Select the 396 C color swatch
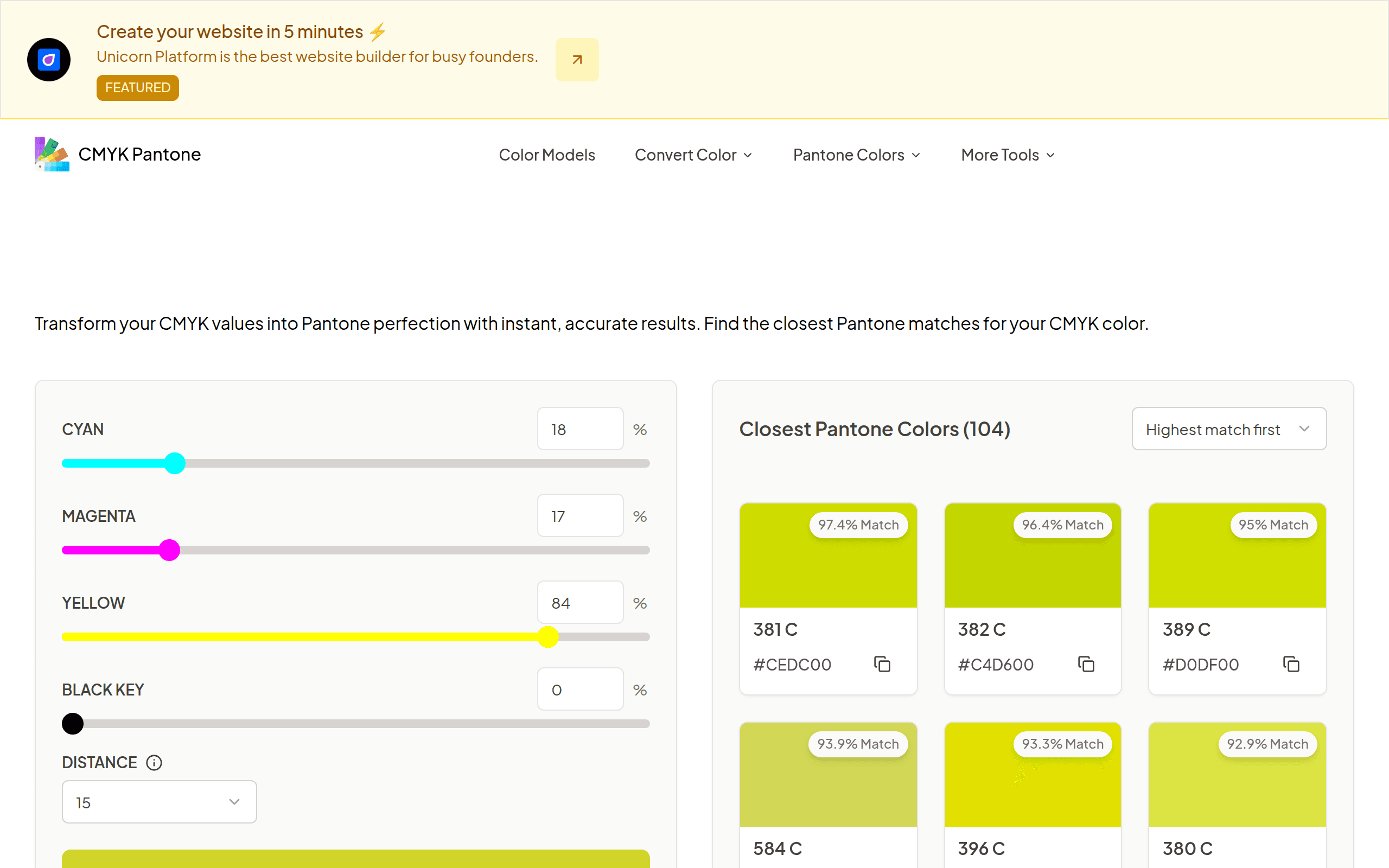This screenshot has width=1389, height=868. [1033, 775]
